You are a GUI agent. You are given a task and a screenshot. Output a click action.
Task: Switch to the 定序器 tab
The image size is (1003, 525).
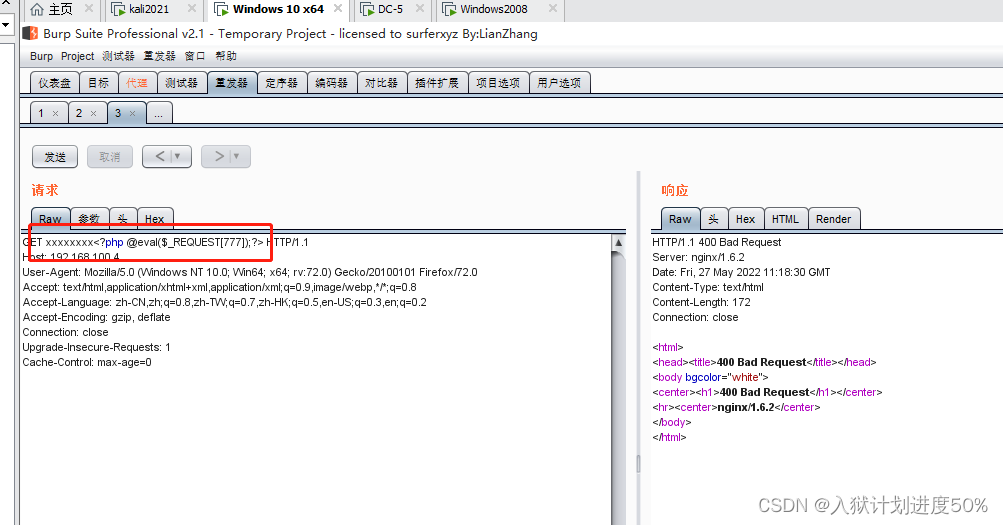coord(281,82)
